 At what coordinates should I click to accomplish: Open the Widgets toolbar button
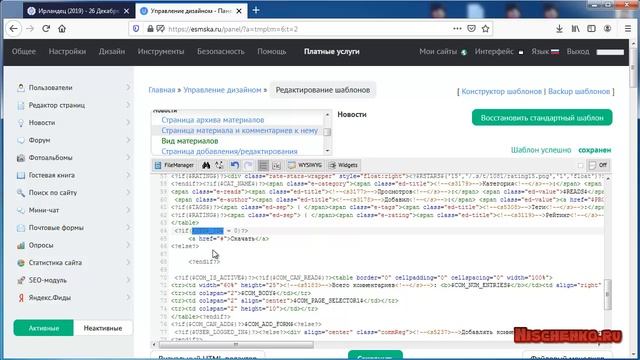[344, 165]
